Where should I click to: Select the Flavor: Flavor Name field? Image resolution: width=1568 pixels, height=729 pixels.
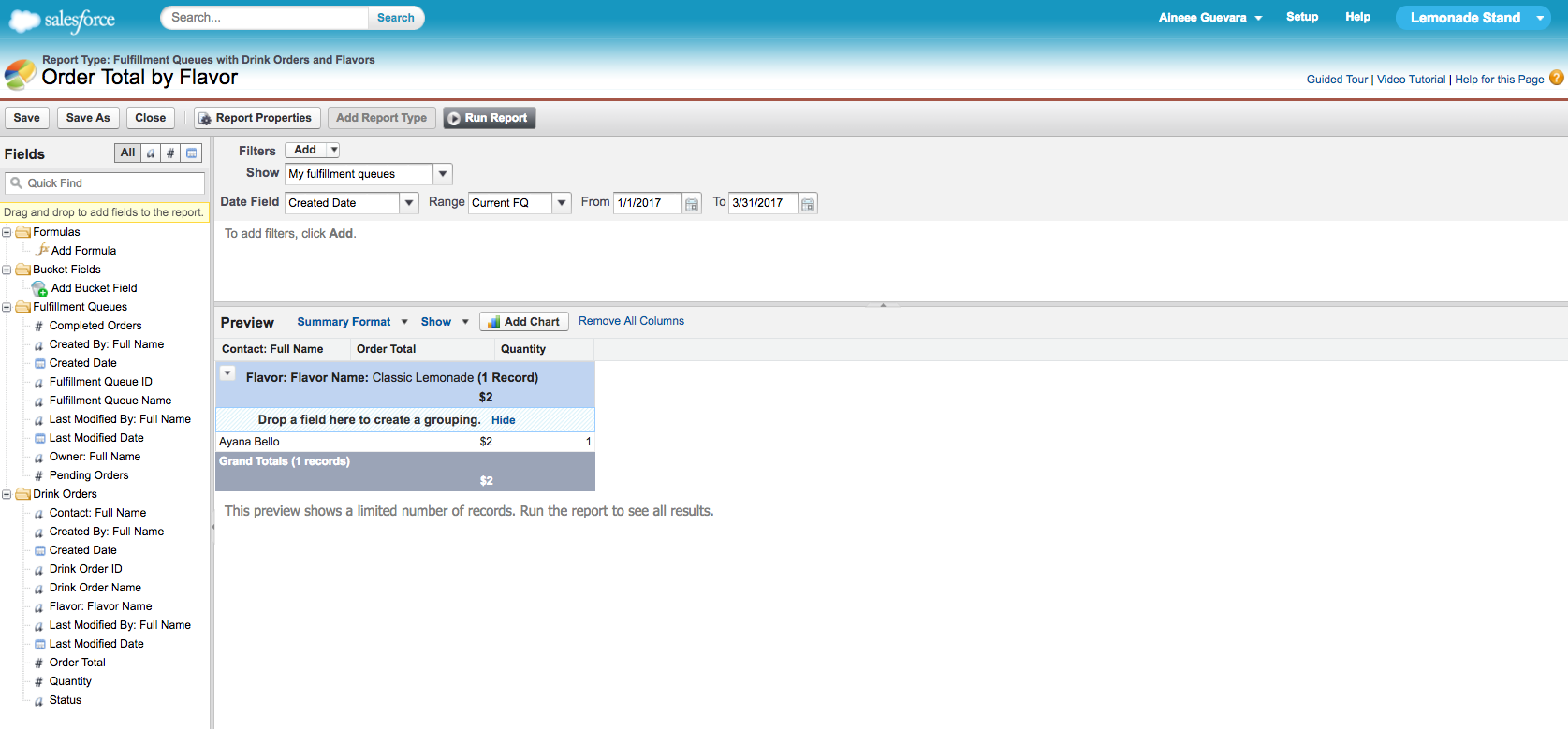tap(100, 606)
